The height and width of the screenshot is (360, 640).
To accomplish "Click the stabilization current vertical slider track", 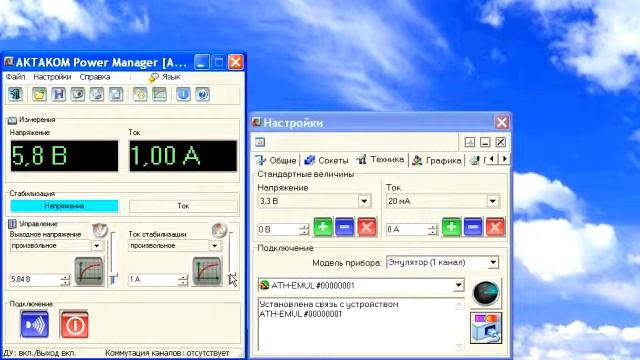I will click(x=231, y=255).
